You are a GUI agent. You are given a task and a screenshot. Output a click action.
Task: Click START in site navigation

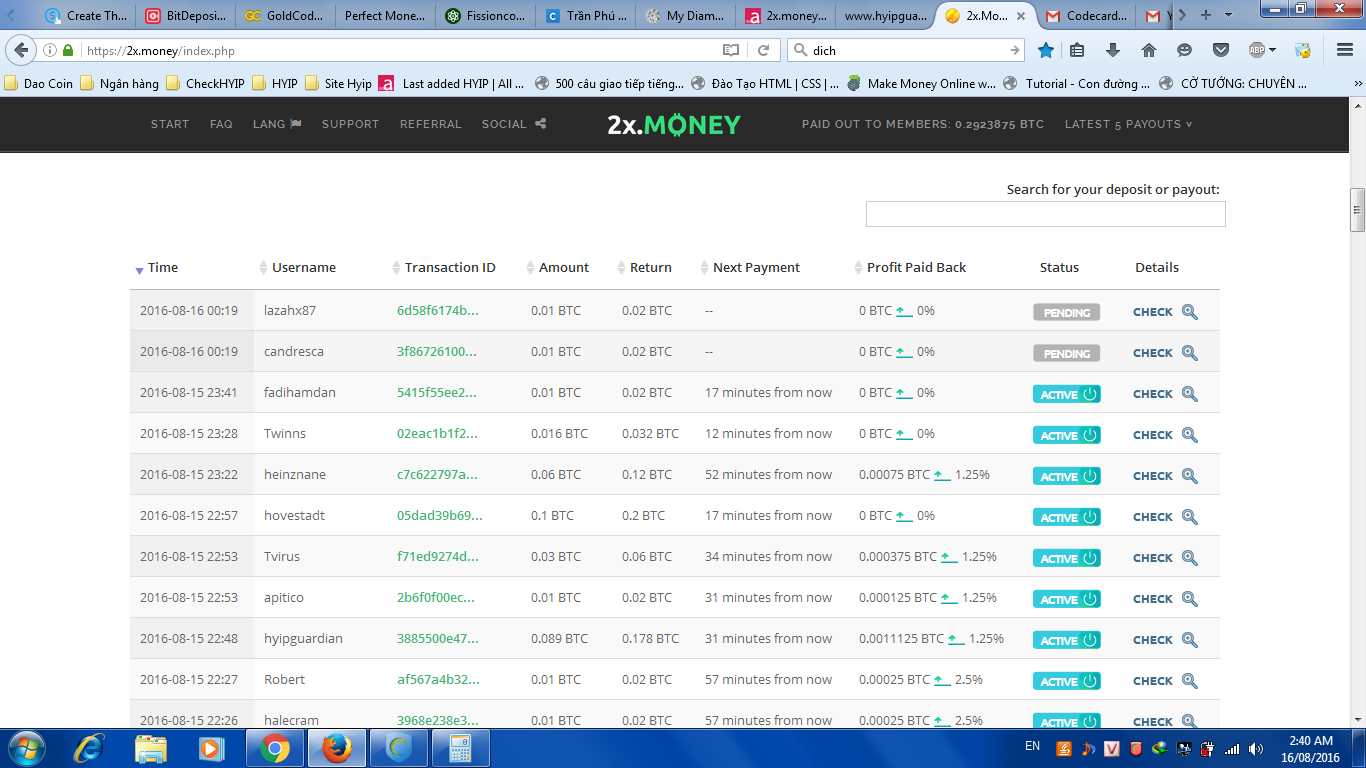[x=170, y=124]
